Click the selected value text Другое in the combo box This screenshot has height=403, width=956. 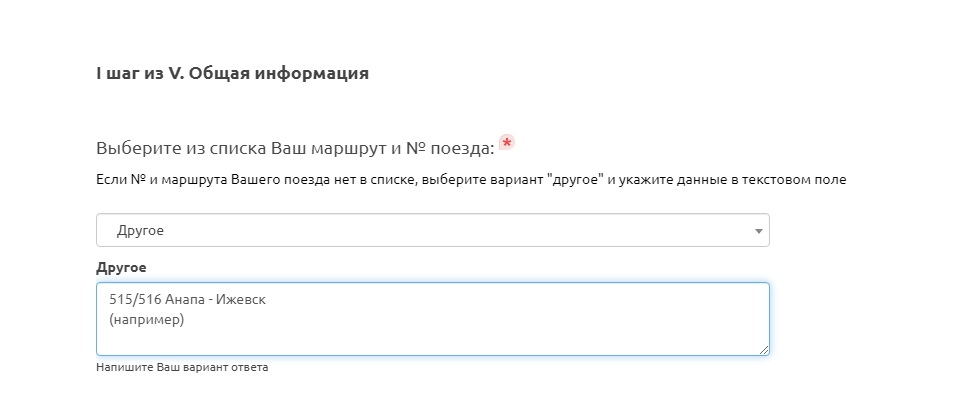[x=140, y=231]
